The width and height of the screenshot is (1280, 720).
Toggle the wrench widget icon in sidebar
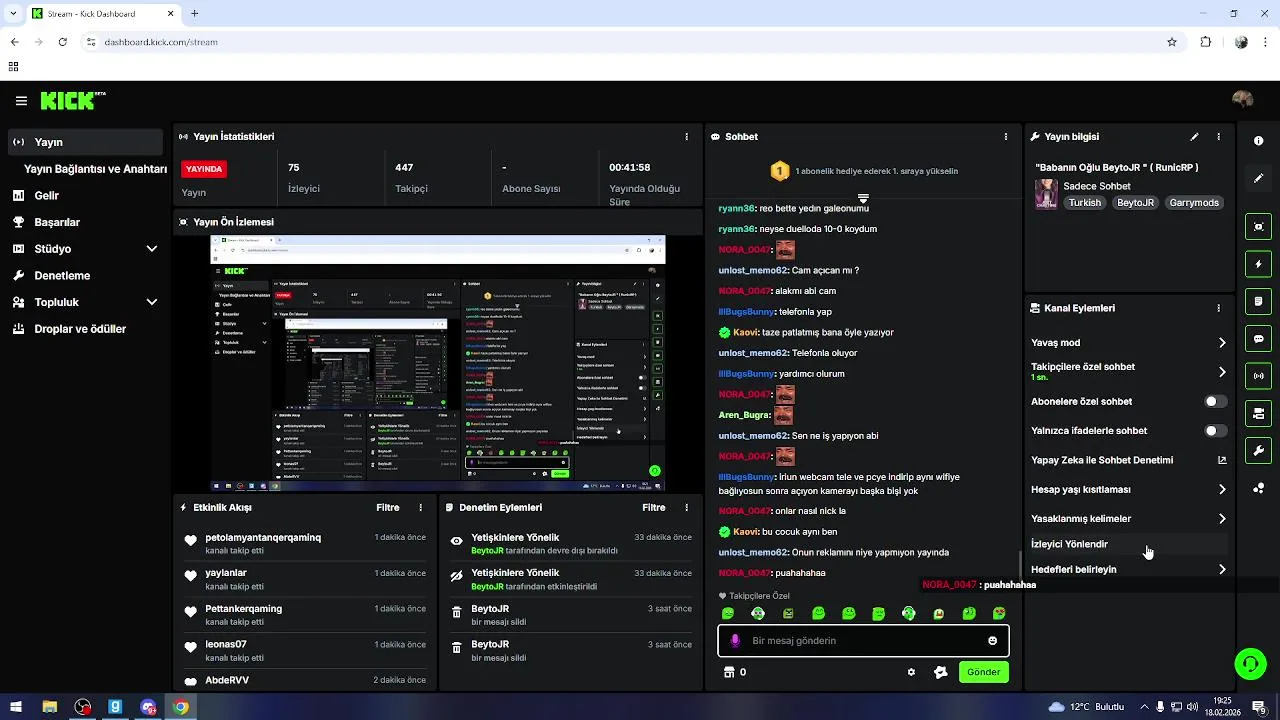pyautogui.click(x=1259, y=451)
